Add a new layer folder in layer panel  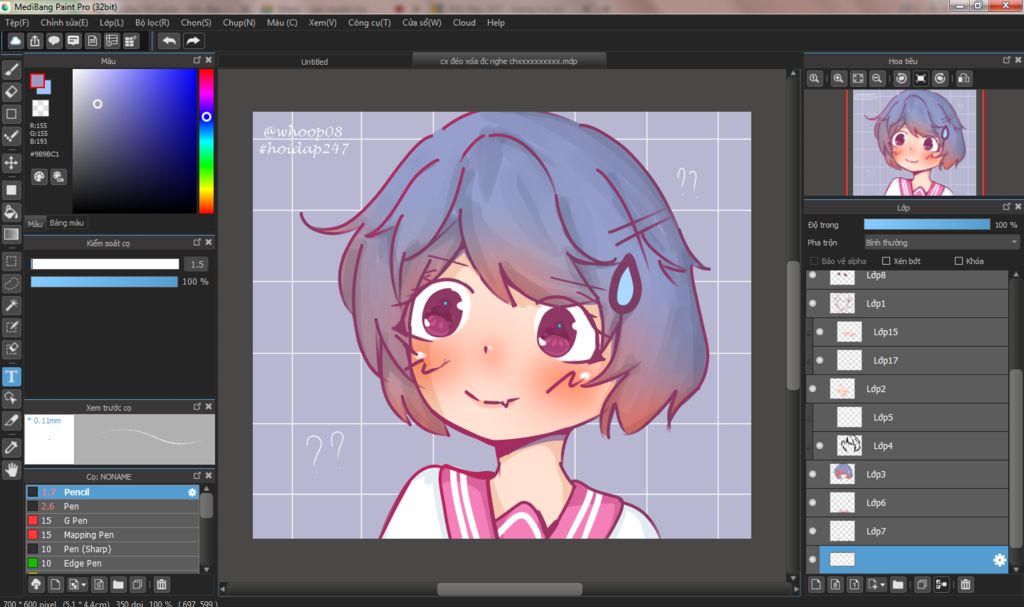pyautogui.click(x=898, y=584)
